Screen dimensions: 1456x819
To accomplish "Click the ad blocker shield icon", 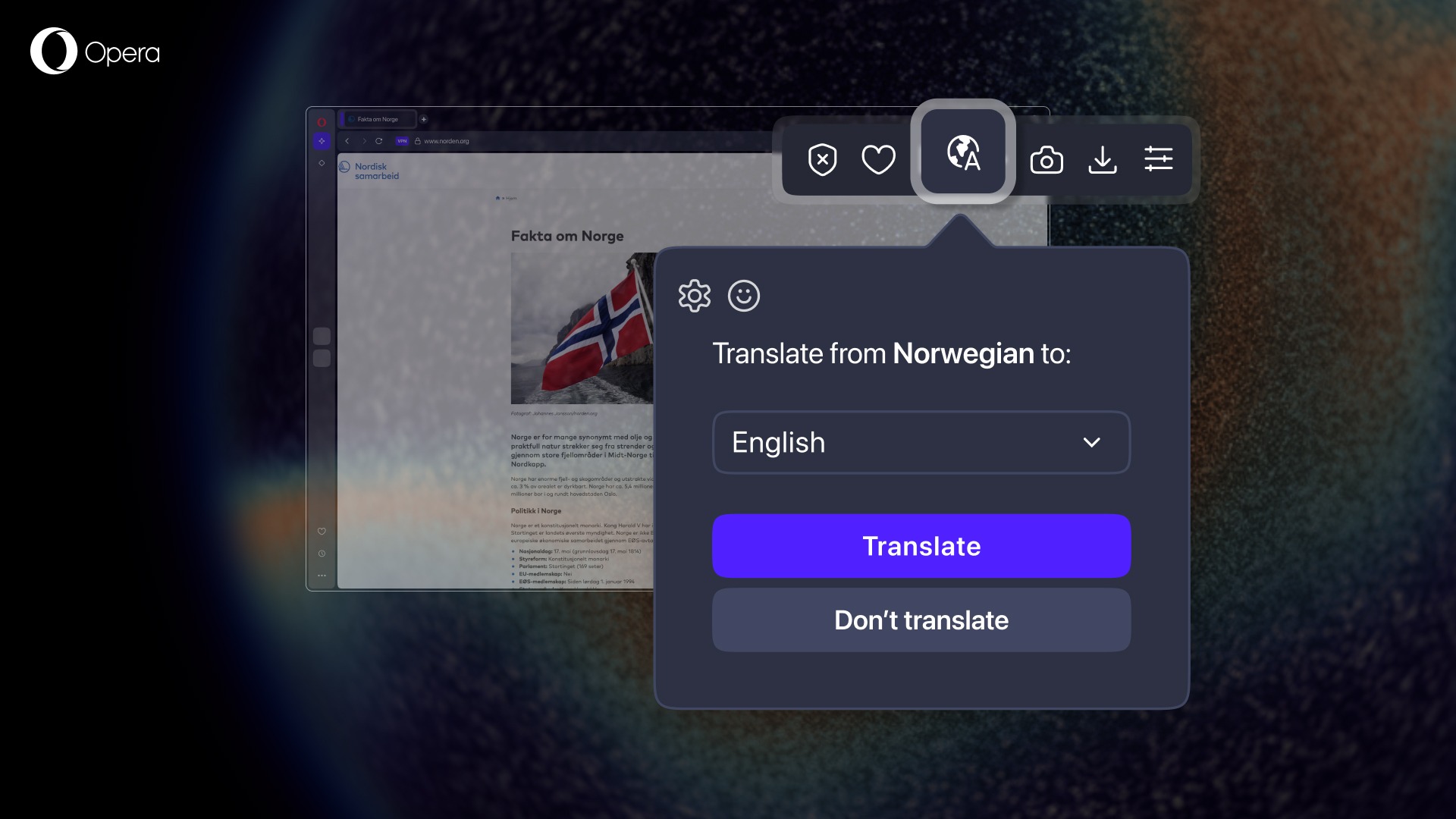I will tap(822, 159).
